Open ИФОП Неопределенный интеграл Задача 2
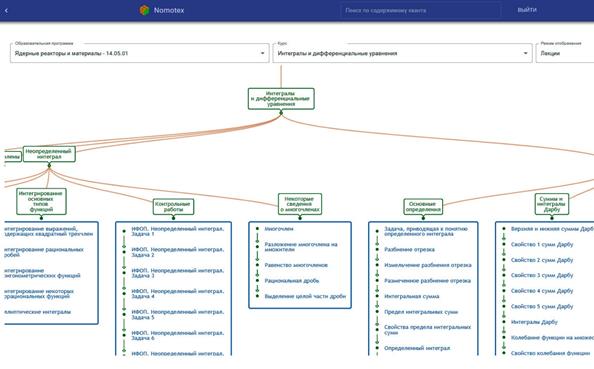Screen dimensions: 594x369 [x=178, y=252]
